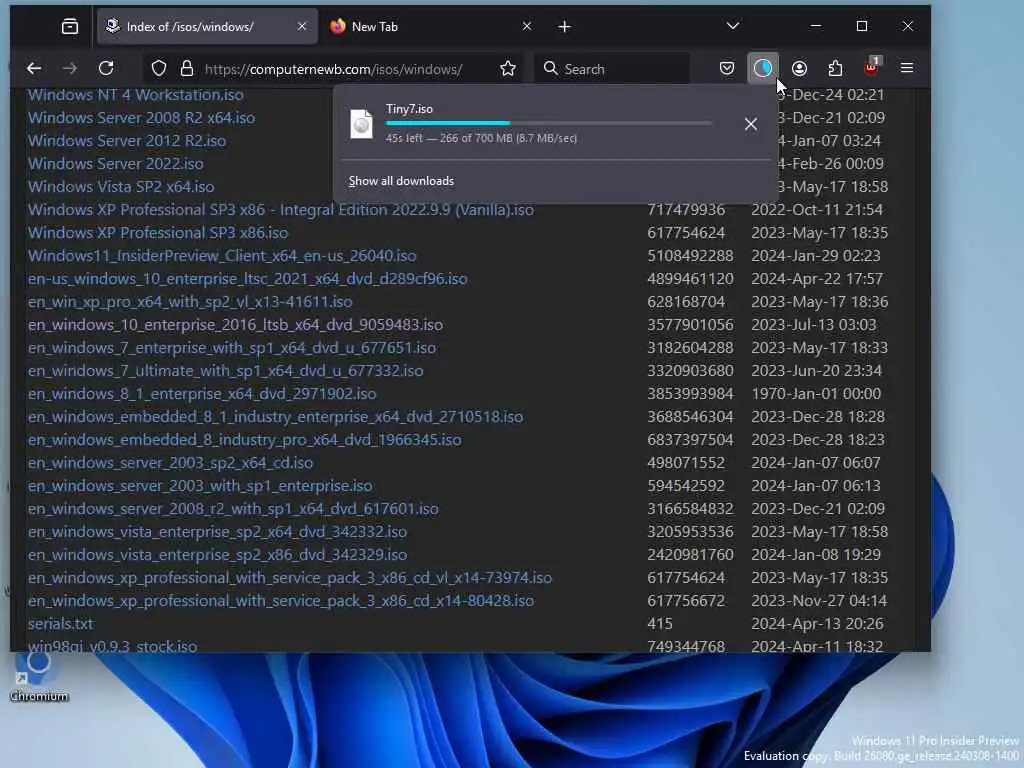Screen dimensions: 1024x768
Task: Open en_windows_8_1_enterprise_x64 iso link
Action: [201, 394]
